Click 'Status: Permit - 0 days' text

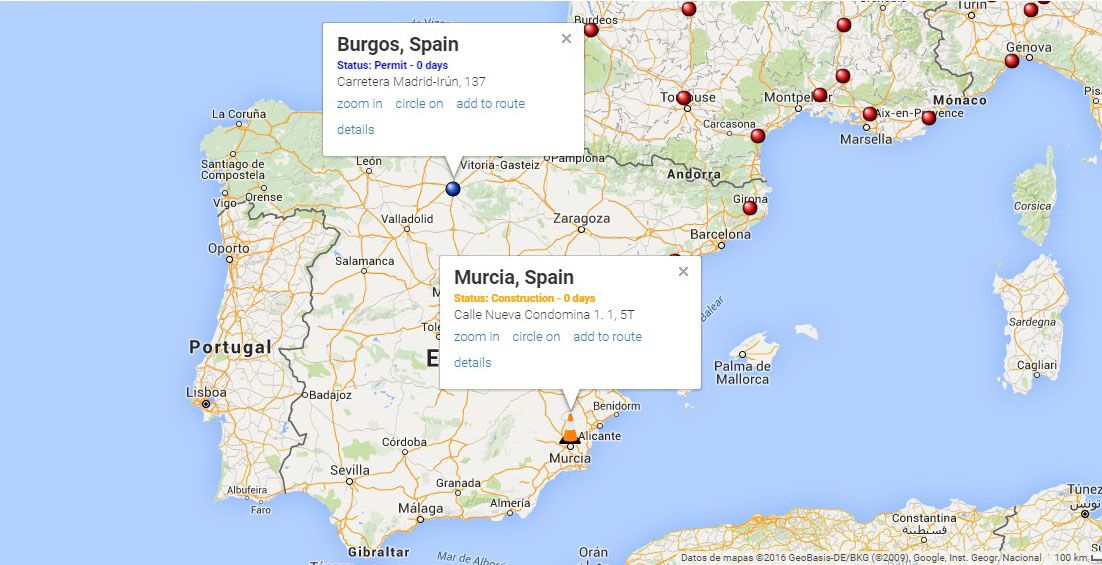392,65
